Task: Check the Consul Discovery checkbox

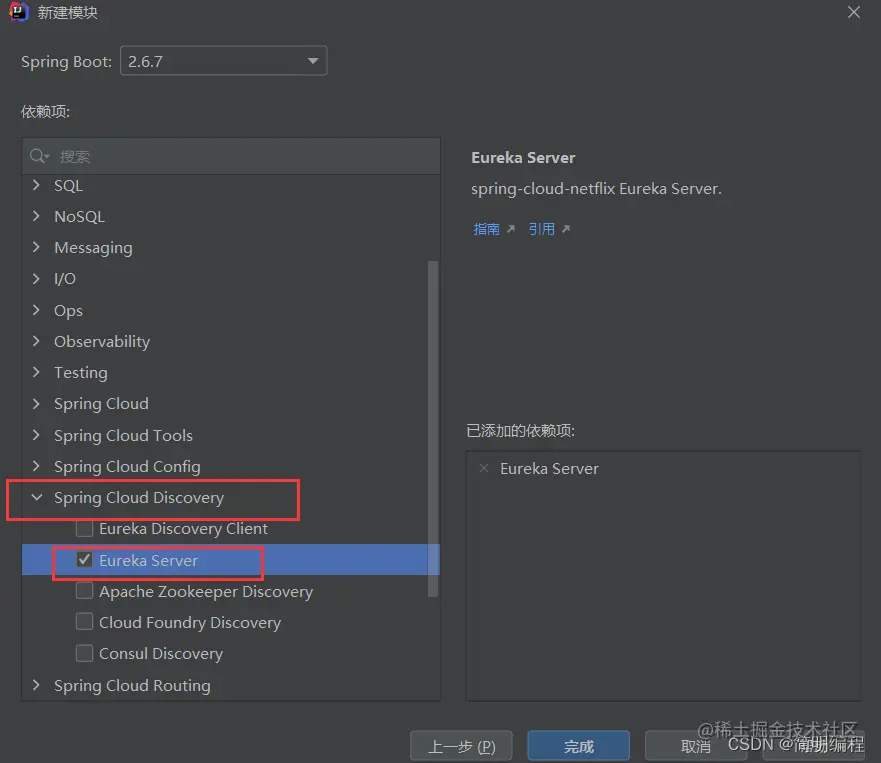Action: [84, 653]
